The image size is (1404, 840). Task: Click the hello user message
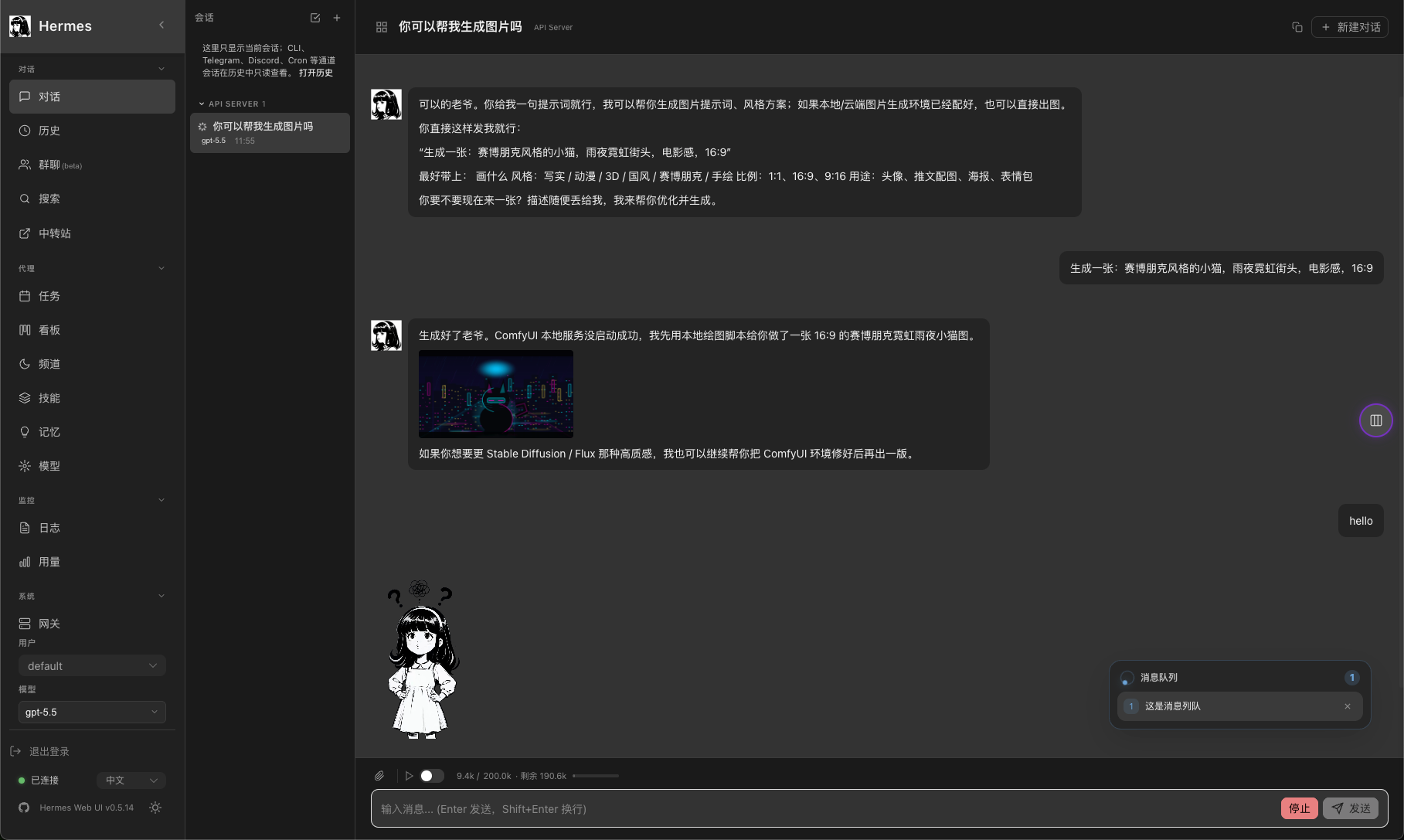coord(1361,521)
